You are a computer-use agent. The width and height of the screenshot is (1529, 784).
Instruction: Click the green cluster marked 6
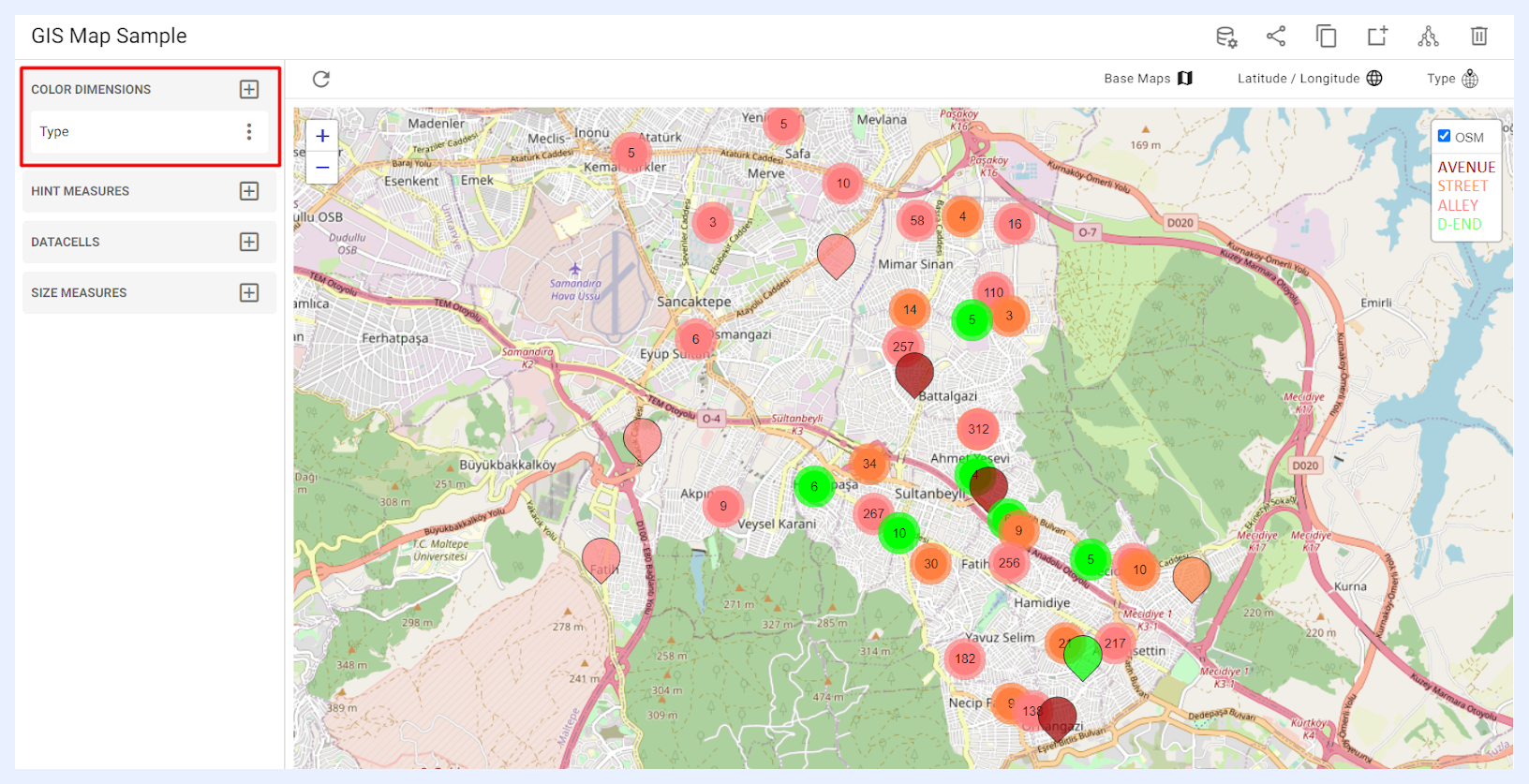pos(814,486)
